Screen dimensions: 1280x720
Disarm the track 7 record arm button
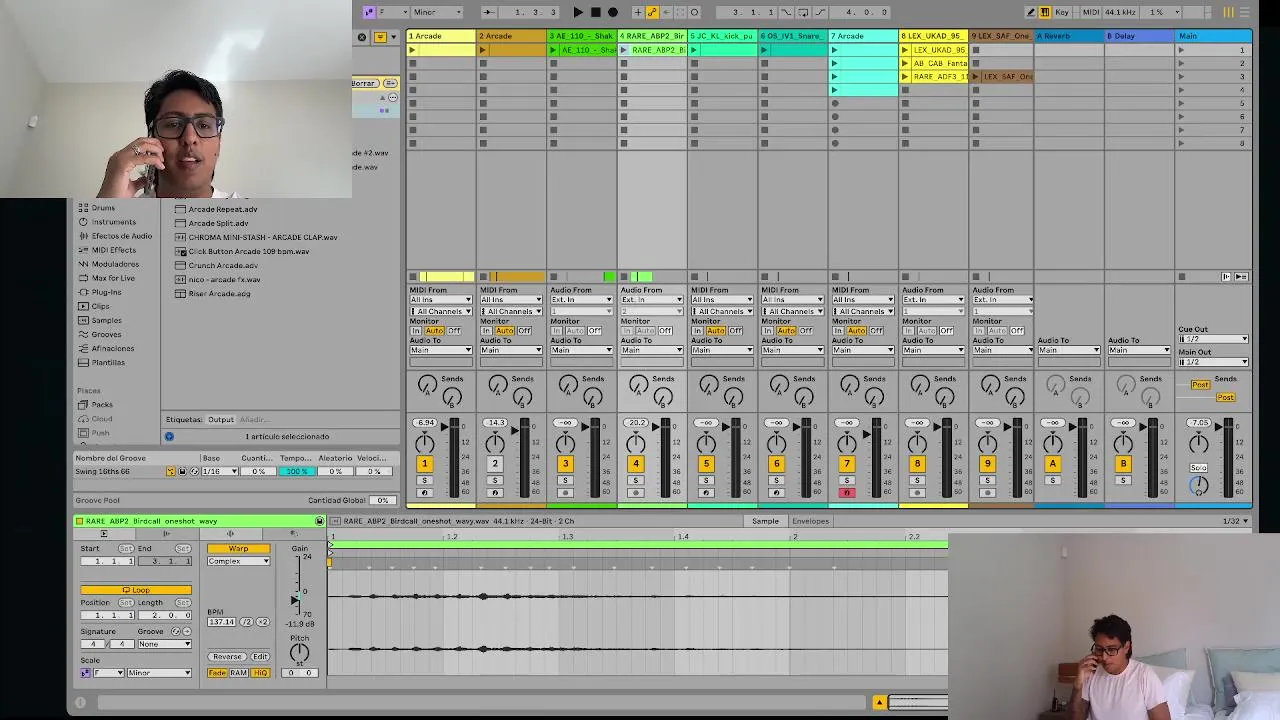(x=846, y=492)
